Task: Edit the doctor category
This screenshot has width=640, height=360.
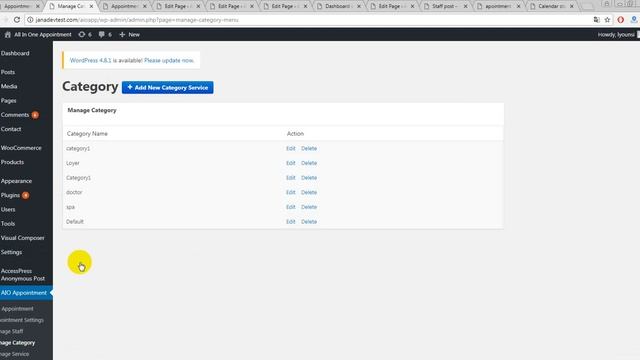Action: [x=291, y=192]
